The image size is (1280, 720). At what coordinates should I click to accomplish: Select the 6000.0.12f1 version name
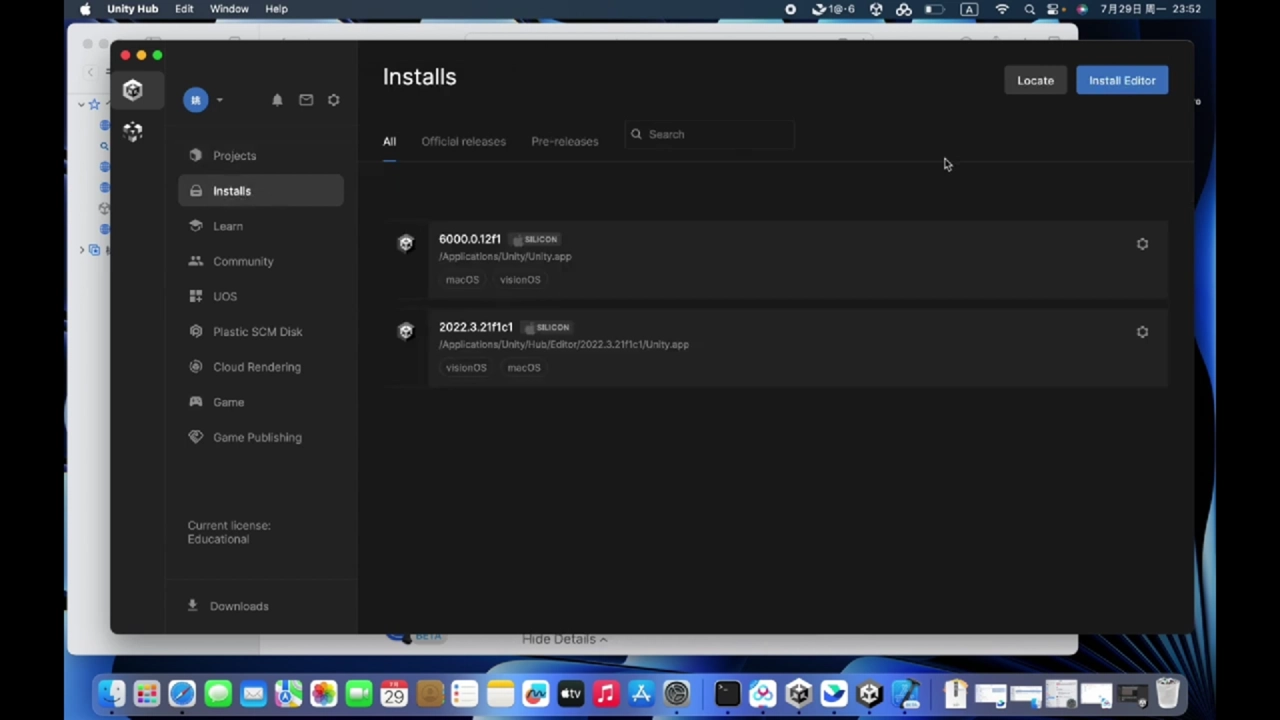point(470,239)
